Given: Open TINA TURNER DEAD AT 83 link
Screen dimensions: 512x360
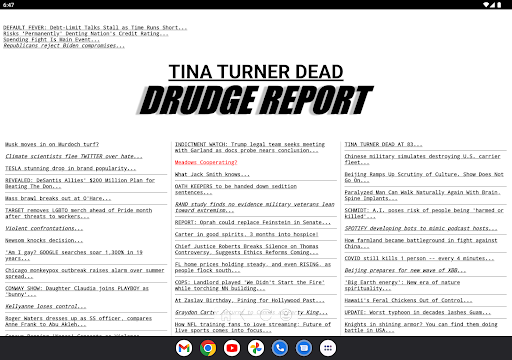Looking at the screenshot, I should 383,144.
